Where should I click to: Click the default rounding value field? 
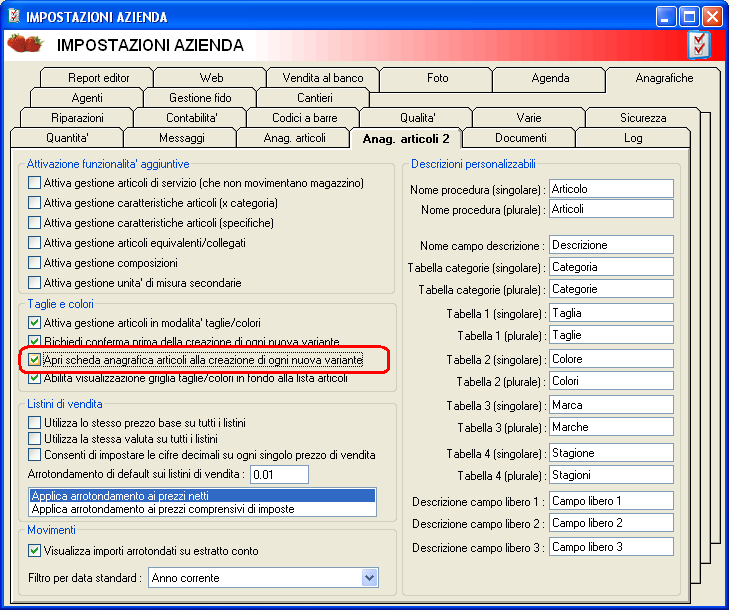[279, 475]
